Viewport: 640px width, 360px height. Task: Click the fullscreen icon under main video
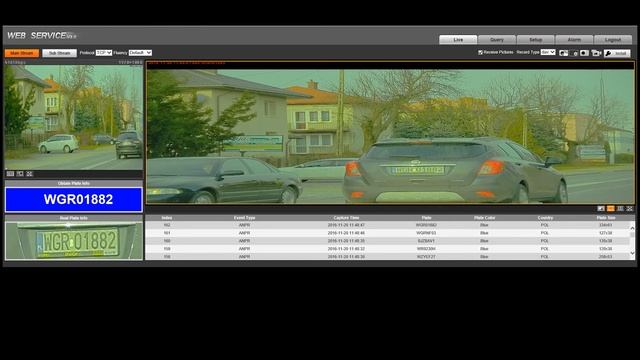pyautogui.click(x=630, y=209)
